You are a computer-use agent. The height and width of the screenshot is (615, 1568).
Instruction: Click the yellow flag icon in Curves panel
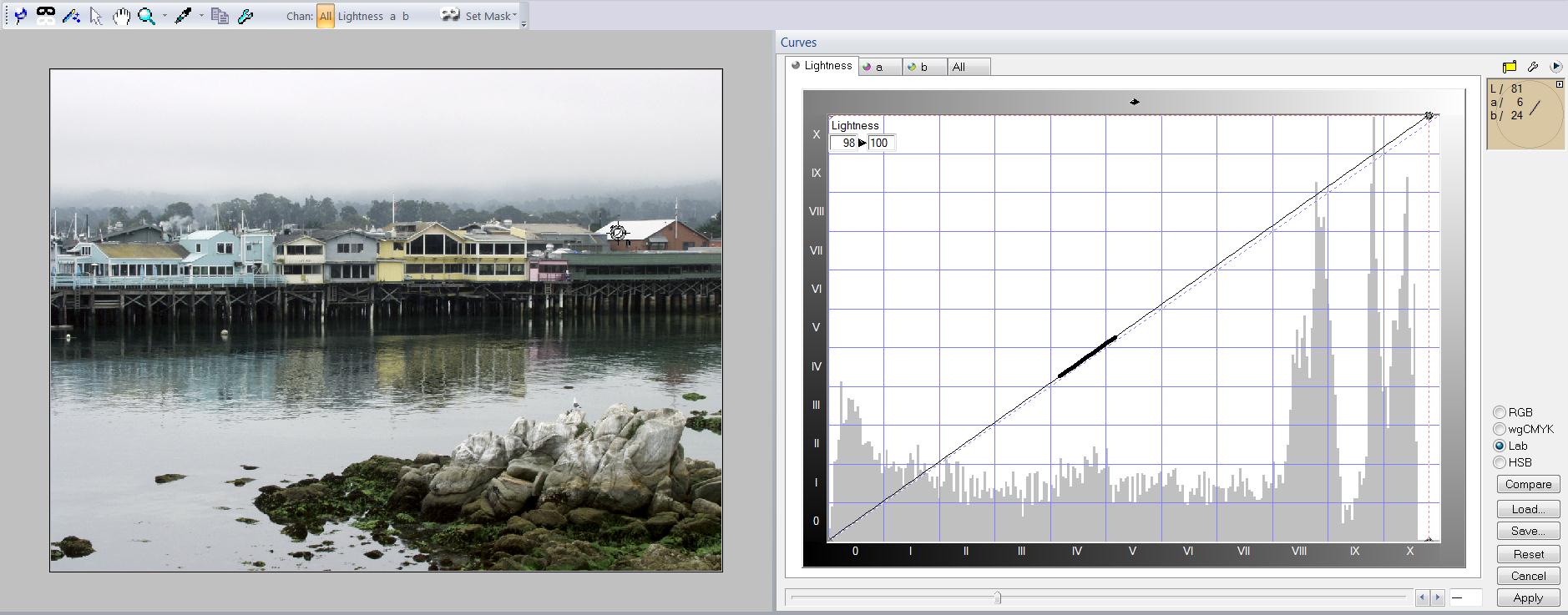(x=1510, y=67)
